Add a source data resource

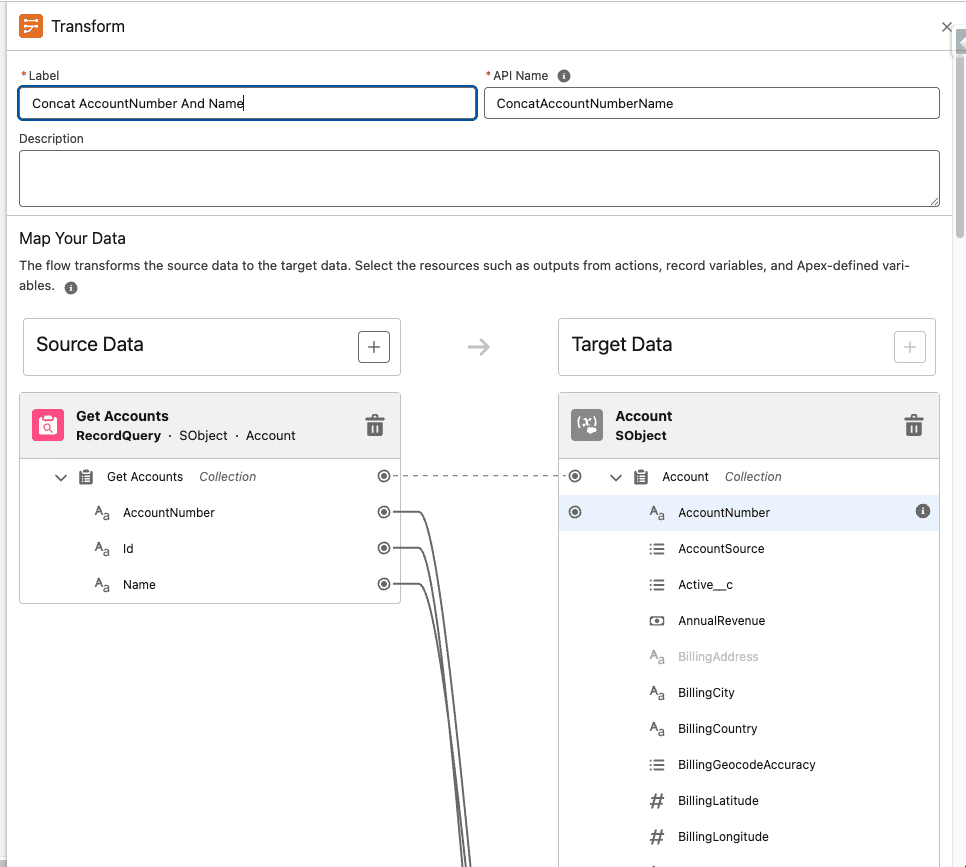click(374, 347)
